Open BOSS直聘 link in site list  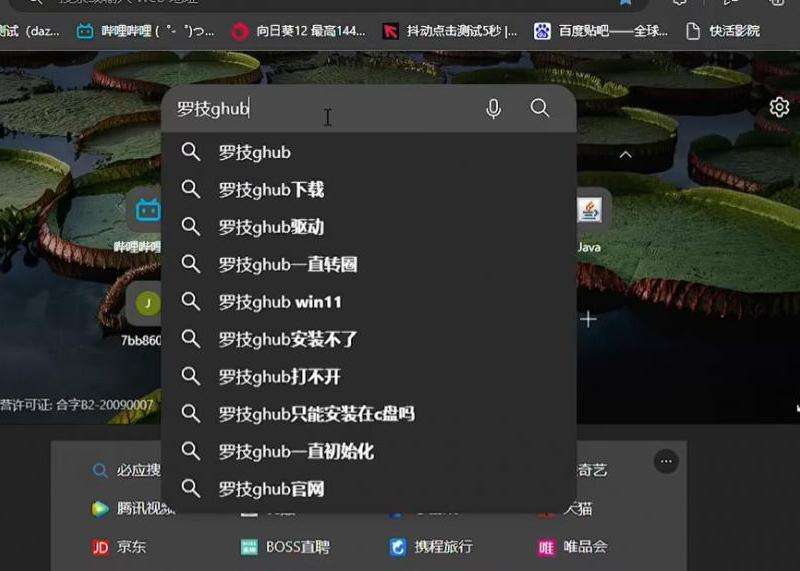(285, 547)
